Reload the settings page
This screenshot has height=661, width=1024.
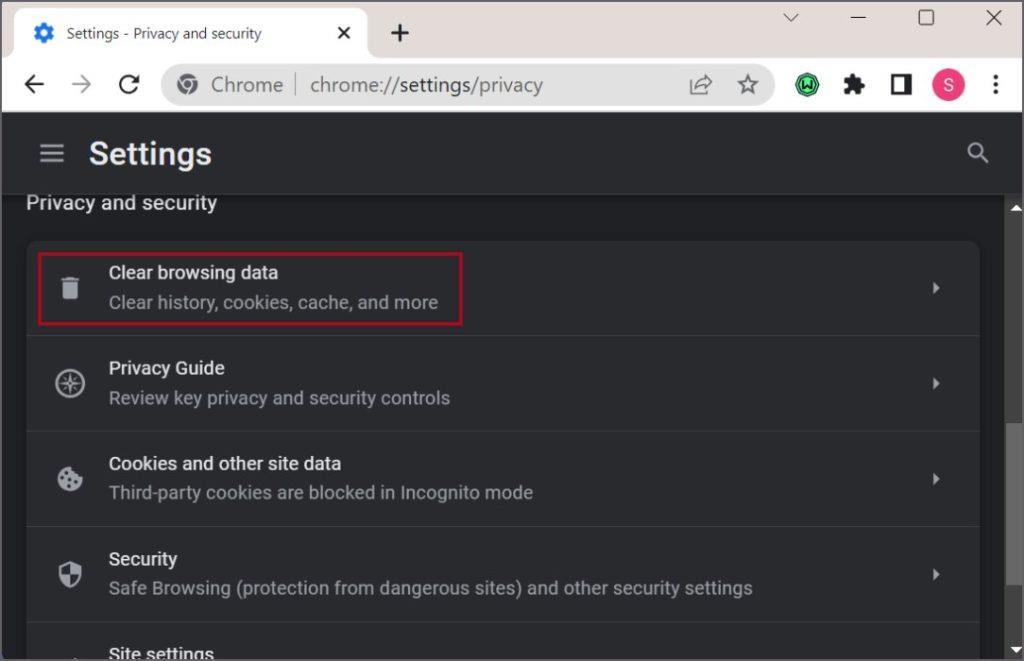[129, 84]
